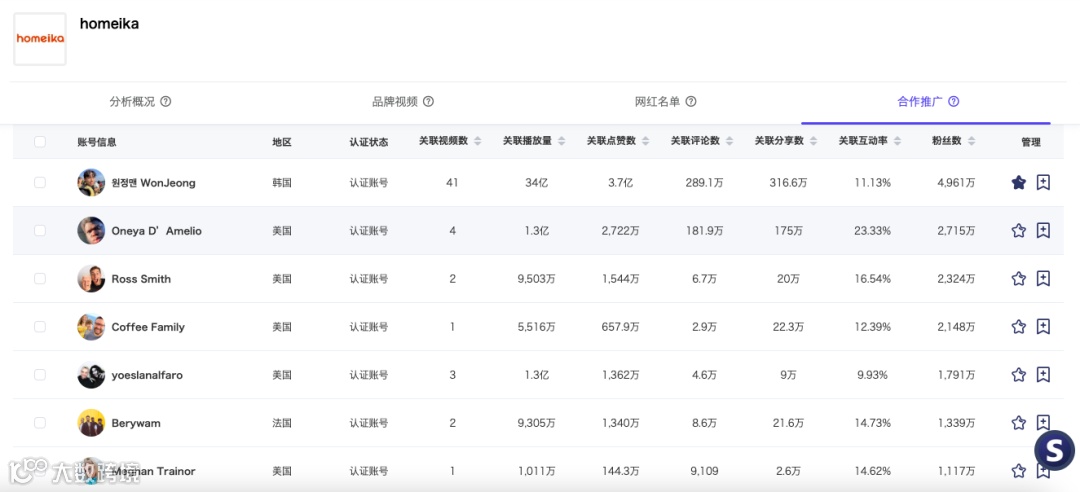Viewport: 1080px width, 492px height.
Task: Tick the checkbox for Berywam
Action: tap(40, 423)
